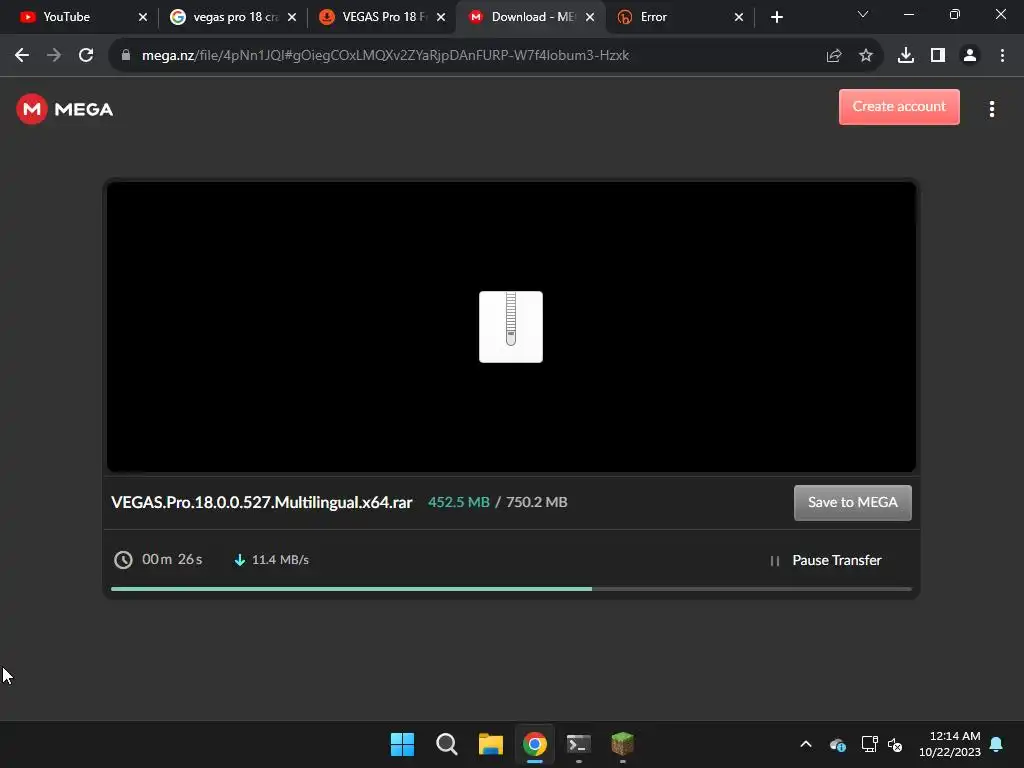Click the 00m 26s remaining time

(x=172, y=560)
